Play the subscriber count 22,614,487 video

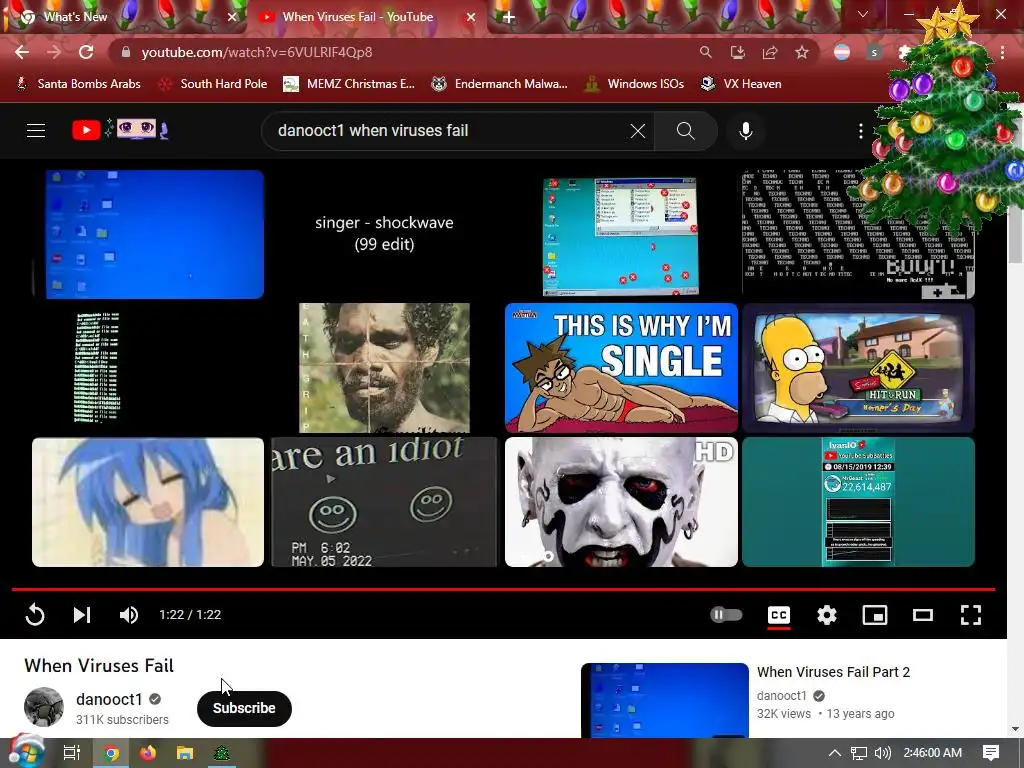tap(858, 502)
